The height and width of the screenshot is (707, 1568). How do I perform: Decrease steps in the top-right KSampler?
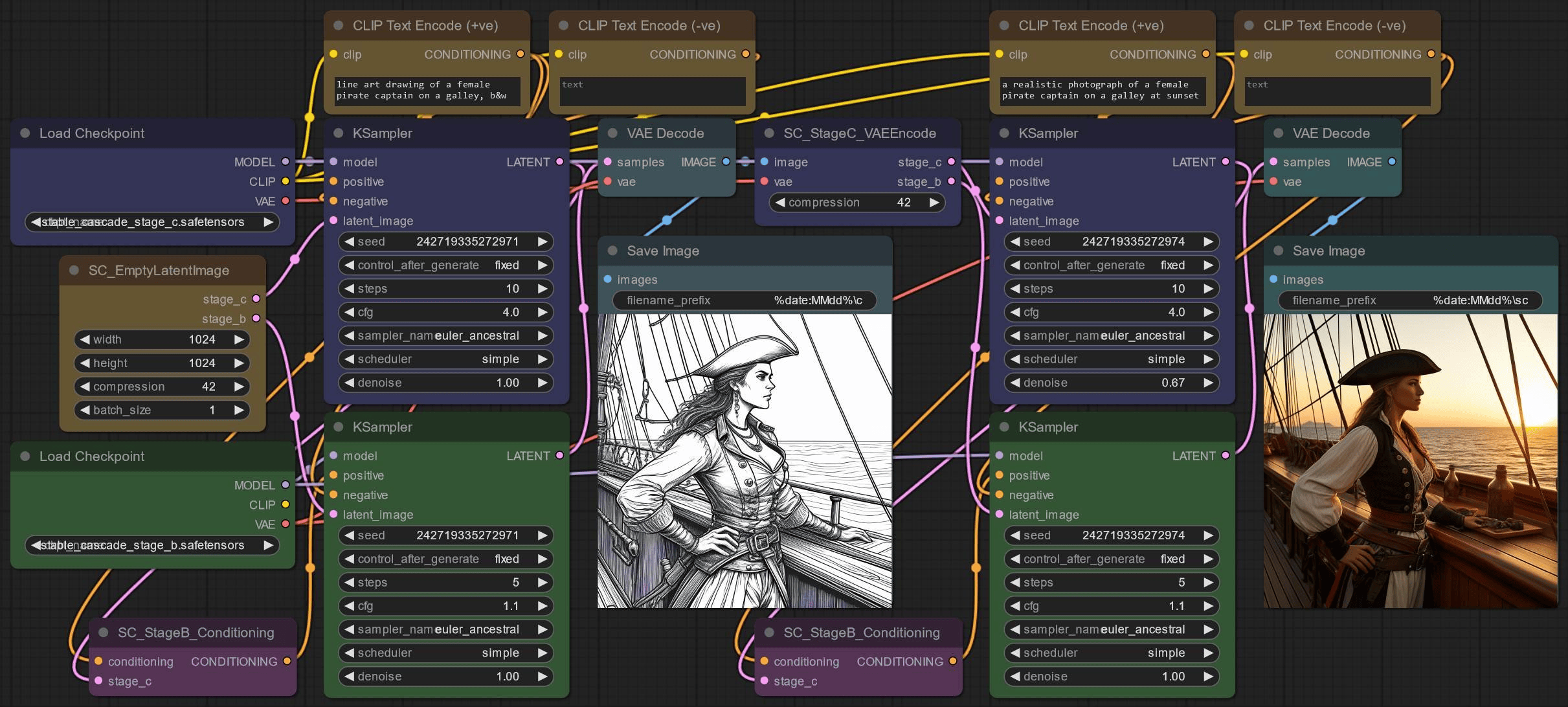1015,289
